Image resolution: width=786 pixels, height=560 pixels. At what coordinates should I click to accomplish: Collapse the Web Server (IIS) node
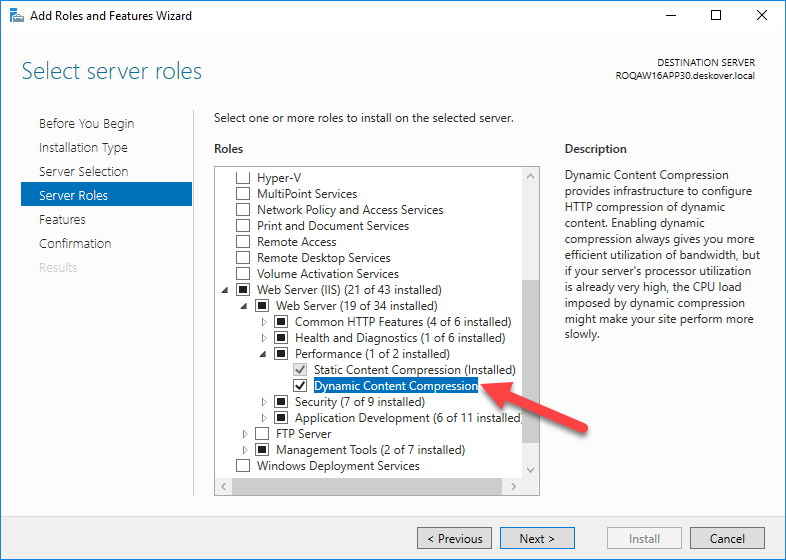[x=226, y=290]
